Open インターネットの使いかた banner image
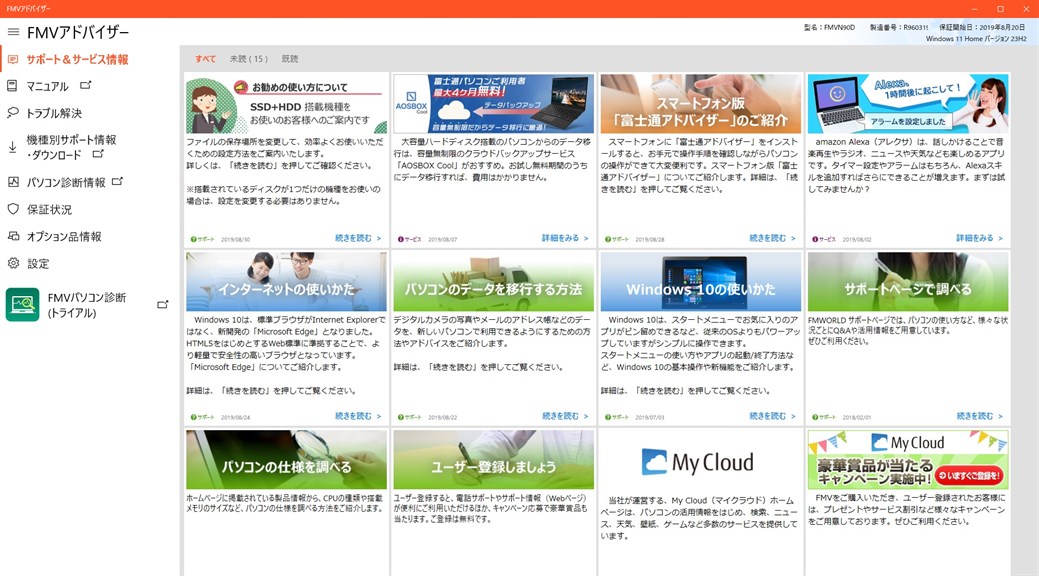Screen dimensions: 1039x576 (x=286, y=282)
